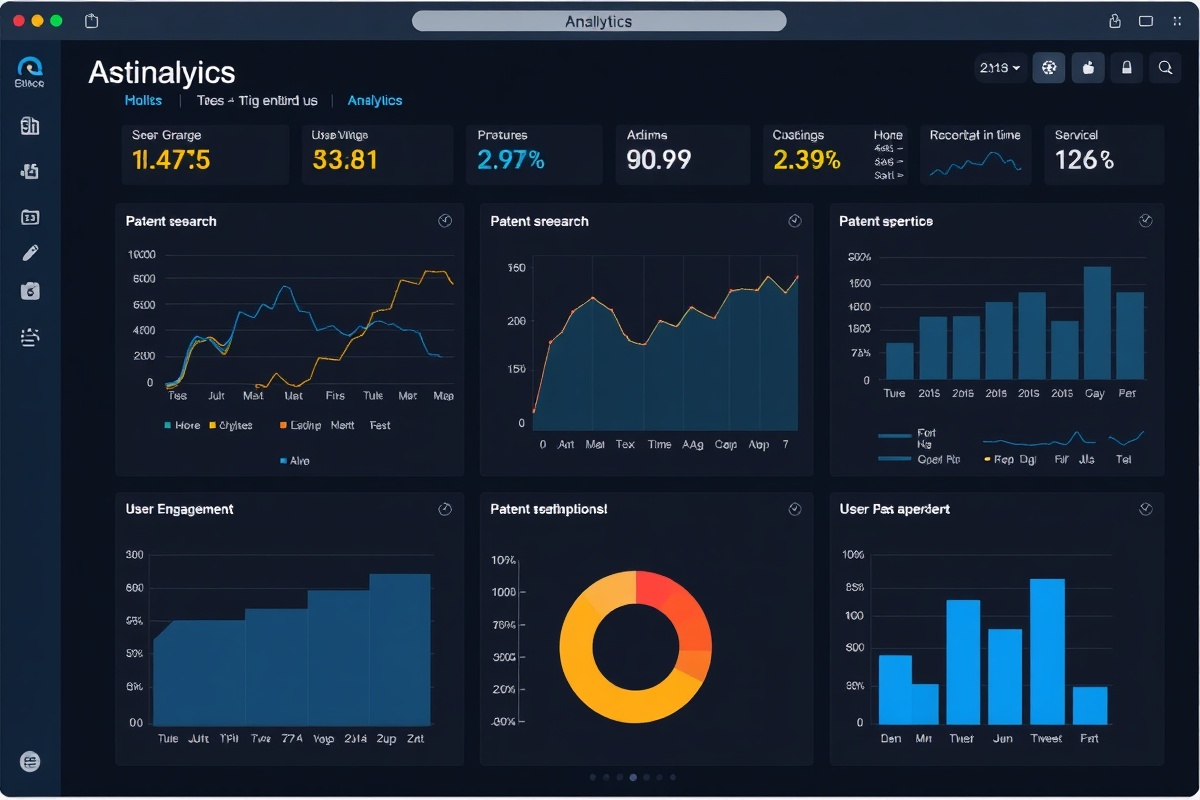Click the User Engagement panel clock button
Screen dimensions: 1200x800
pyautogui.click(x=444, y=509)
